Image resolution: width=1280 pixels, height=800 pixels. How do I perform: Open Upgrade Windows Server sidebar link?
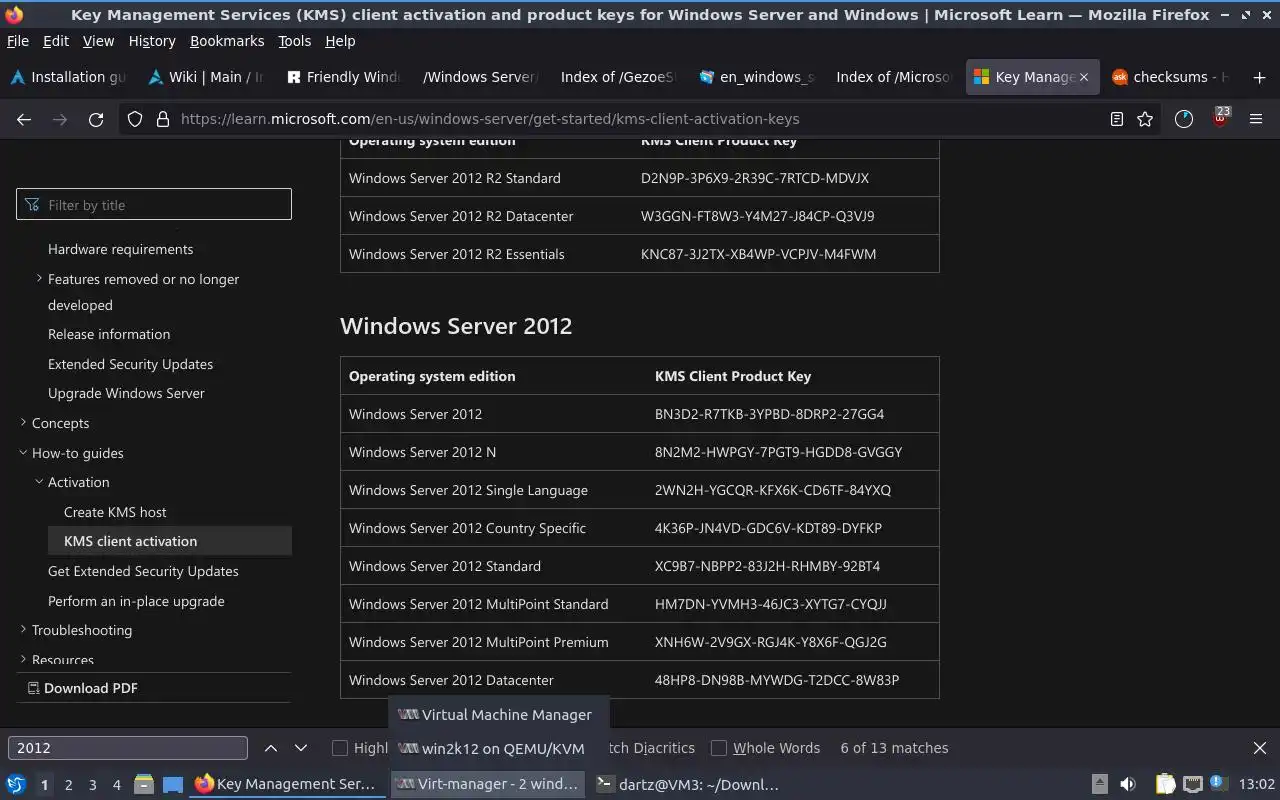click(x=126, y=393)
